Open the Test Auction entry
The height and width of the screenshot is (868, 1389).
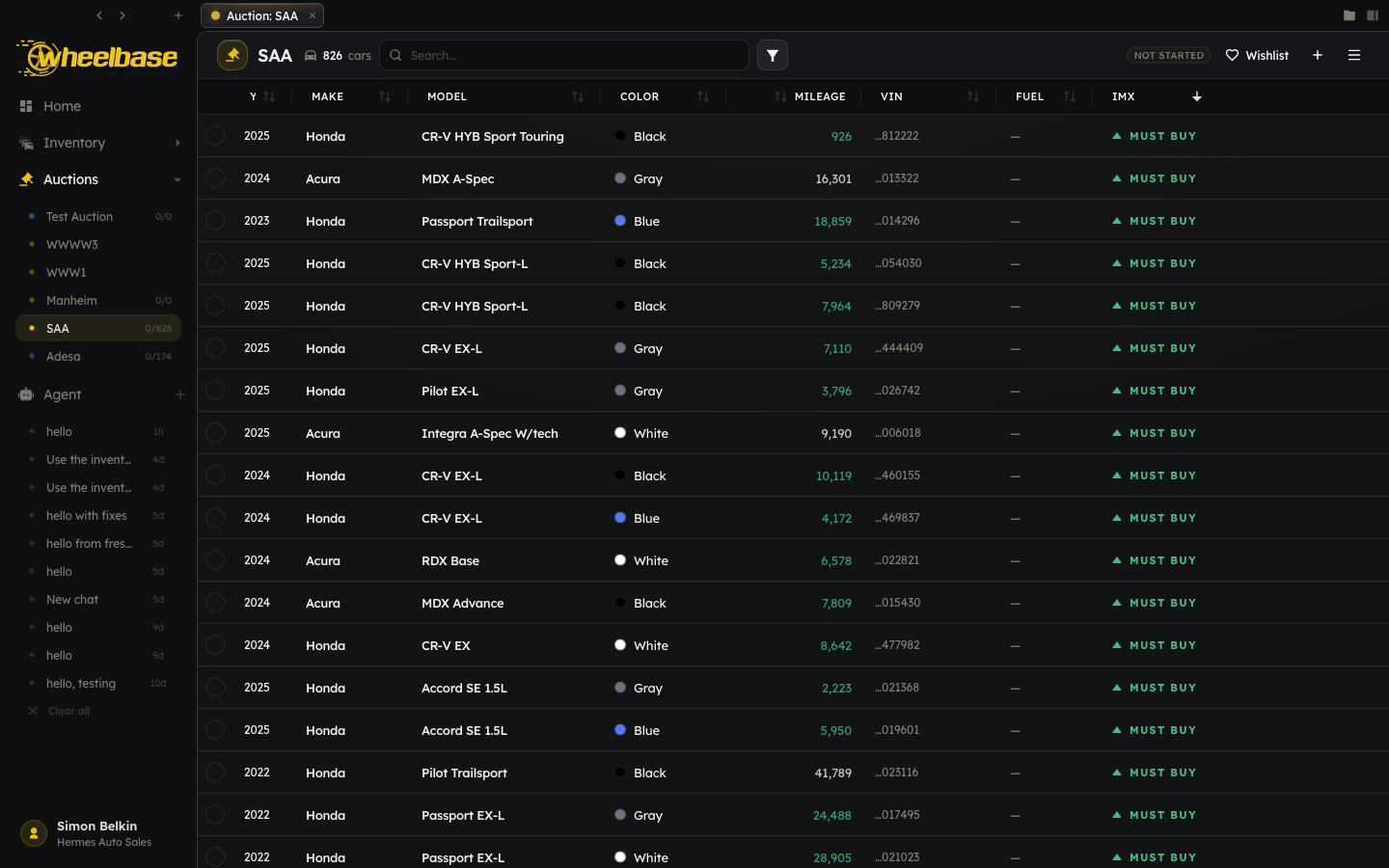pyautogui.click(x=98, y=217)
